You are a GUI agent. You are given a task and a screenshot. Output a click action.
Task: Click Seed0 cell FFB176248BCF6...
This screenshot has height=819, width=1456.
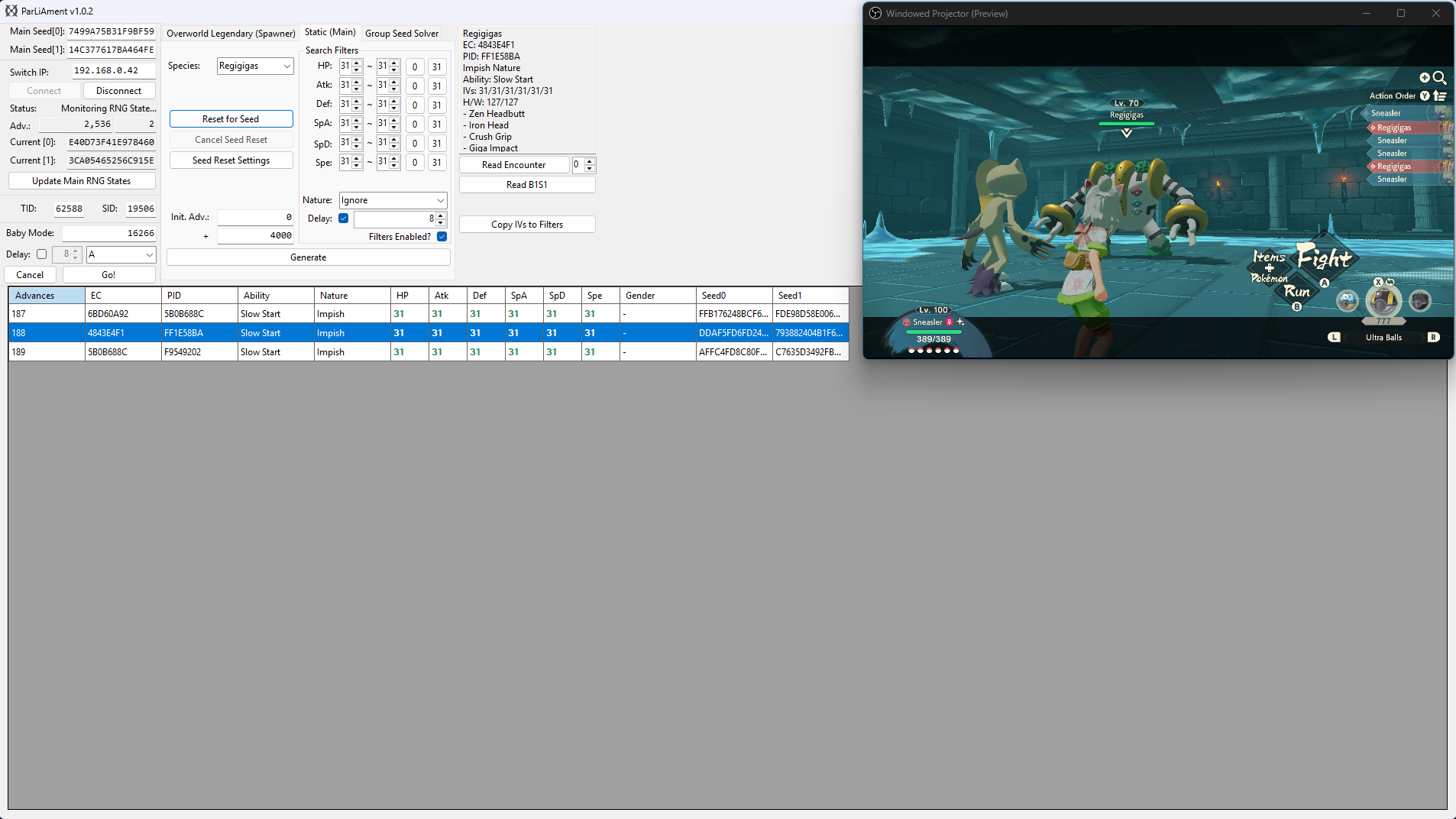[734, 314]
